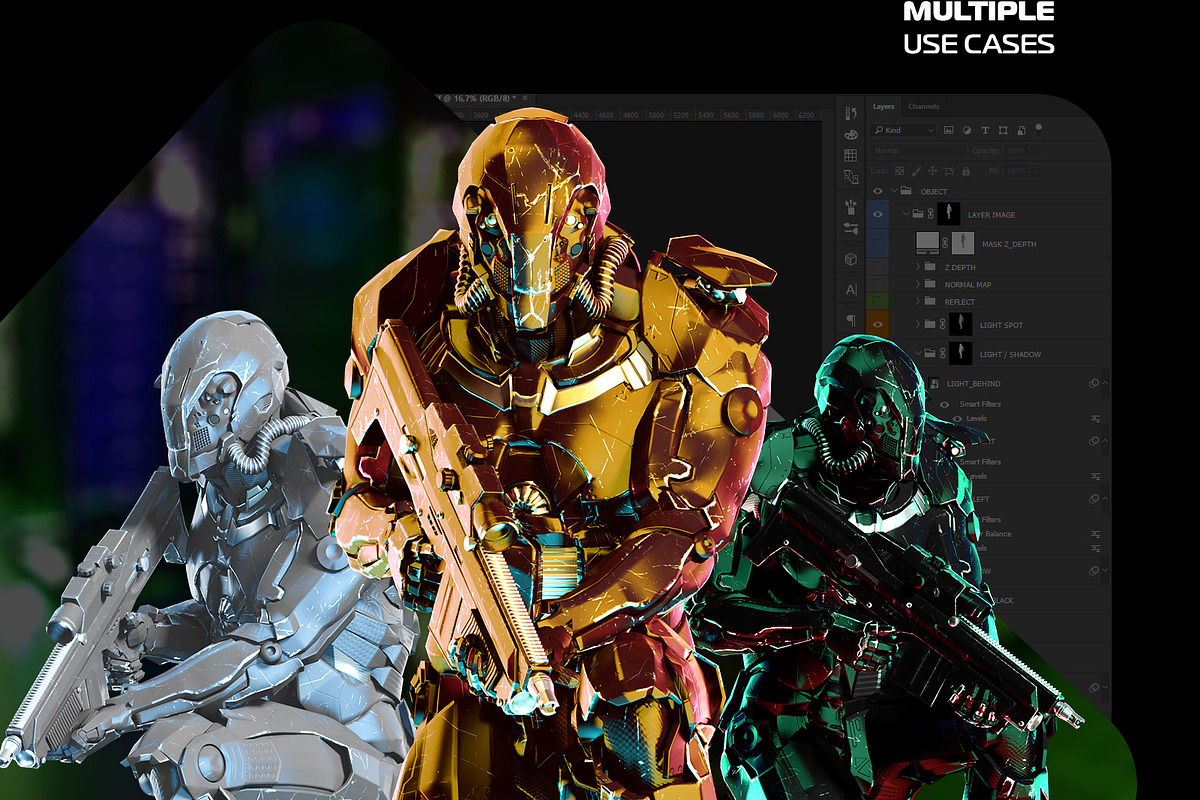Open the 3D cube panel icon
Image resolution: width=1200 pixels, height=800 pixels.
[851, 258]
